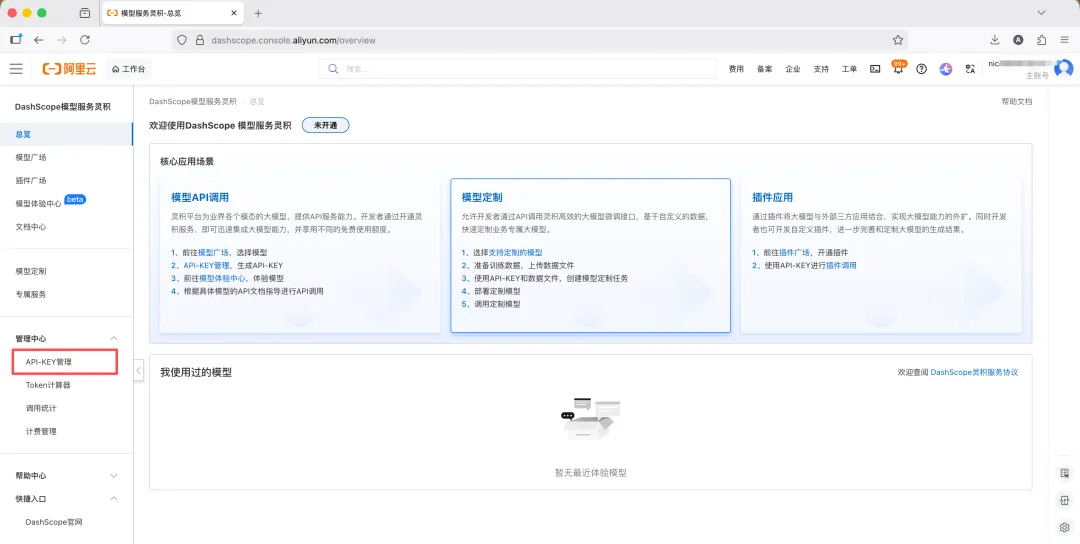Launch the Cloud Shell terminal icon
1080x544 pixels.
pyautogui.click(x=875, y=69)
